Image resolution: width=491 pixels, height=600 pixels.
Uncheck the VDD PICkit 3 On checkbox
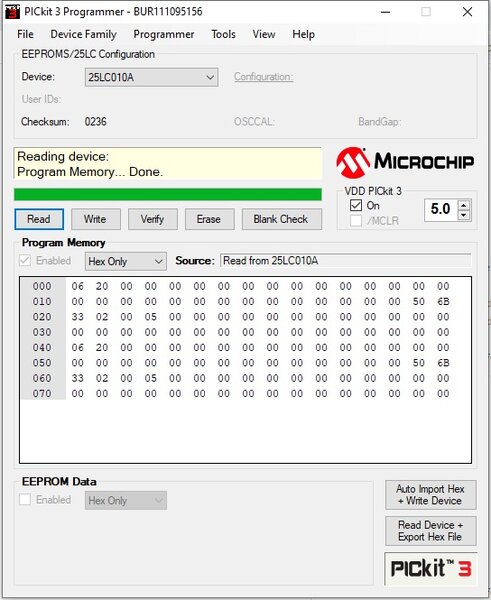pyautogui.click(x=356, y=205)
